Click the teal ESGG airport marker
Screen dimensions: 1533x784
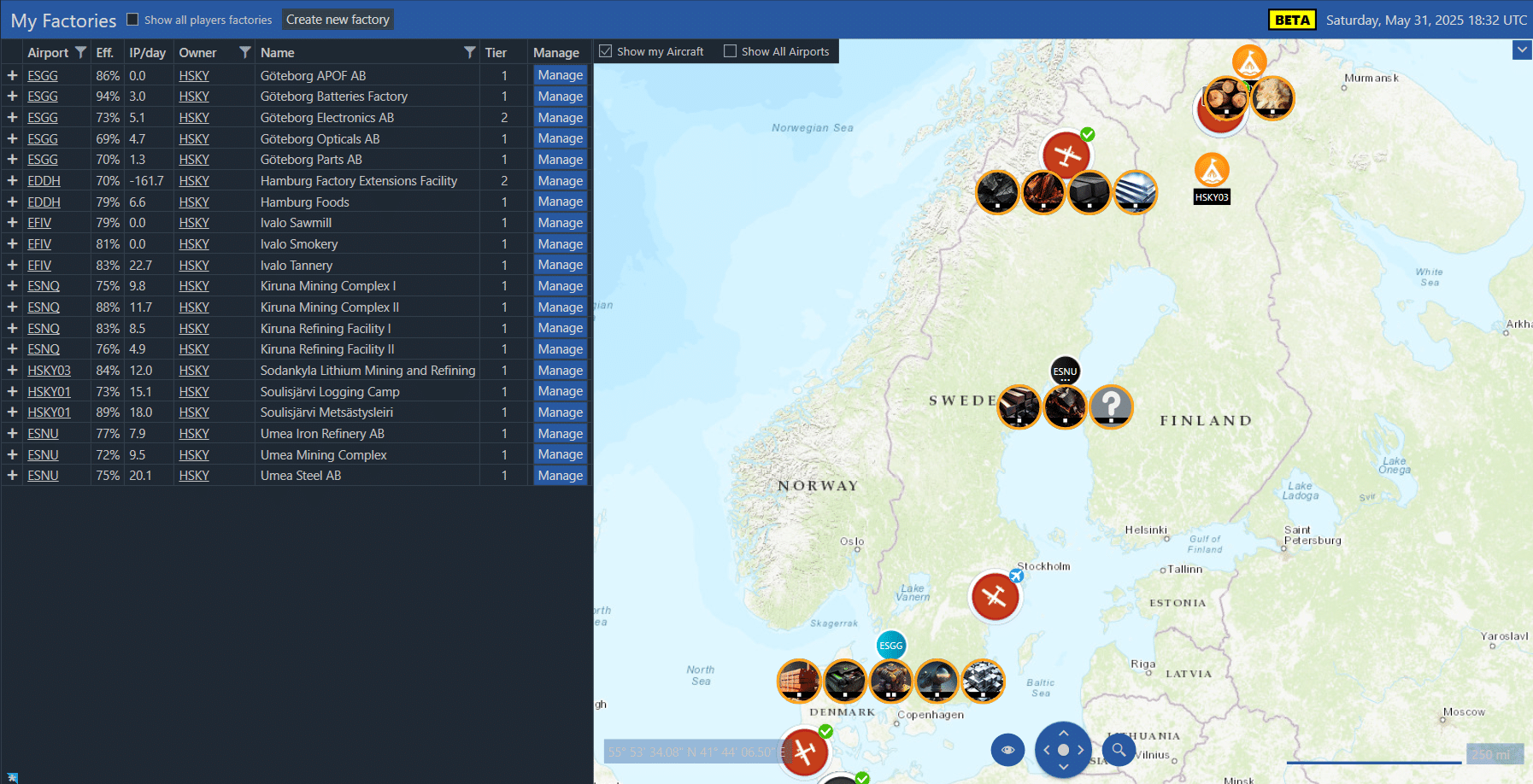(x=890, y=646)
